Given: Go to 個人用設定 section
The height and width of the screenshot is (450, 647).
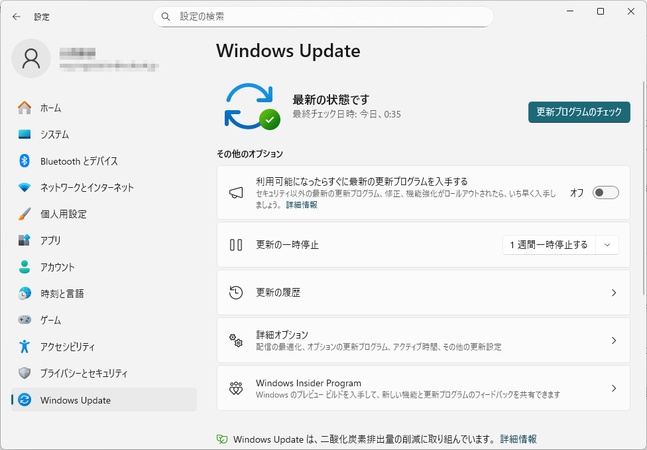Looking at the screenshot, I should pos(104,214).
